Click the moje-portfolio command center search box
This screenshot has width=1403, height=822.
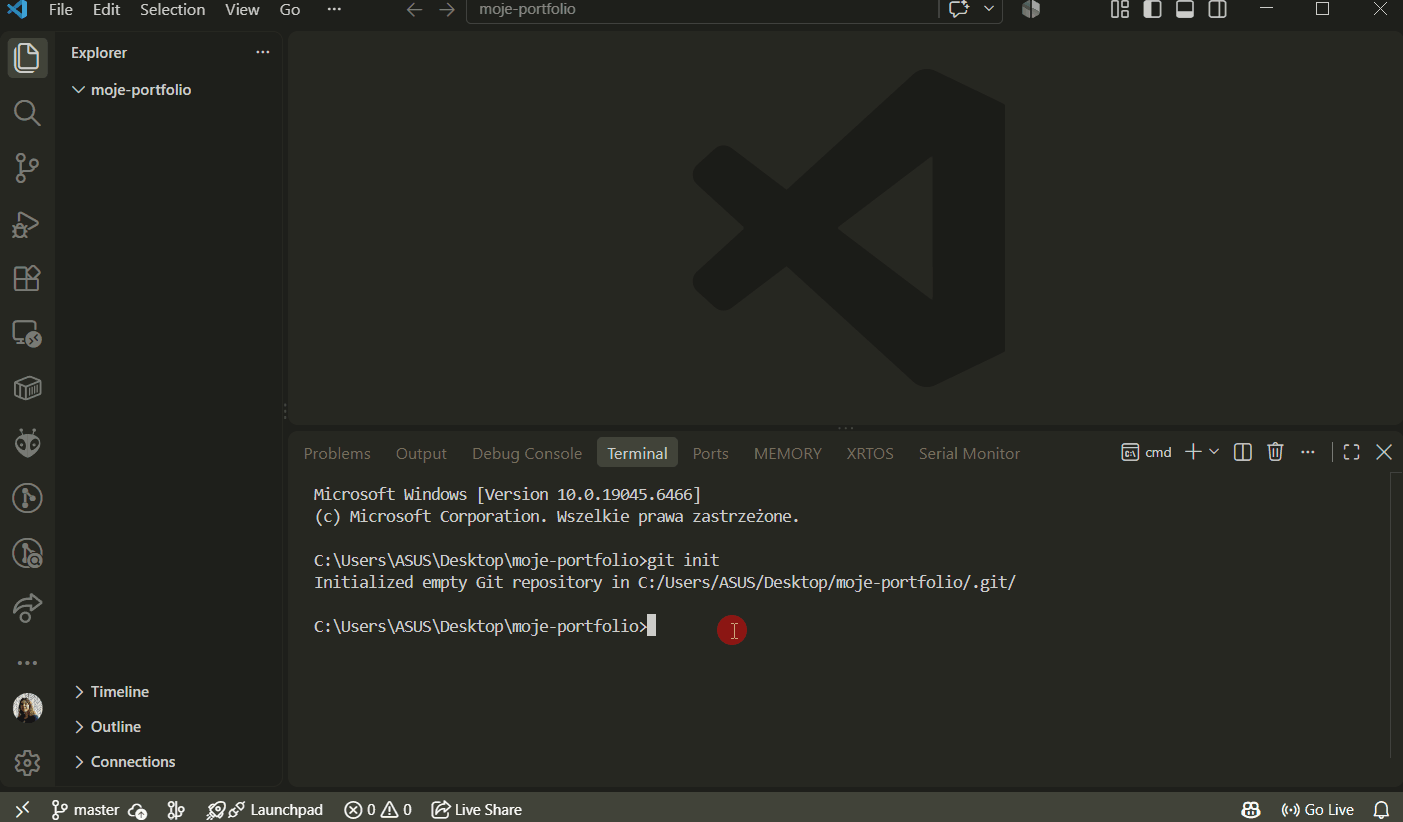(701, 10)
